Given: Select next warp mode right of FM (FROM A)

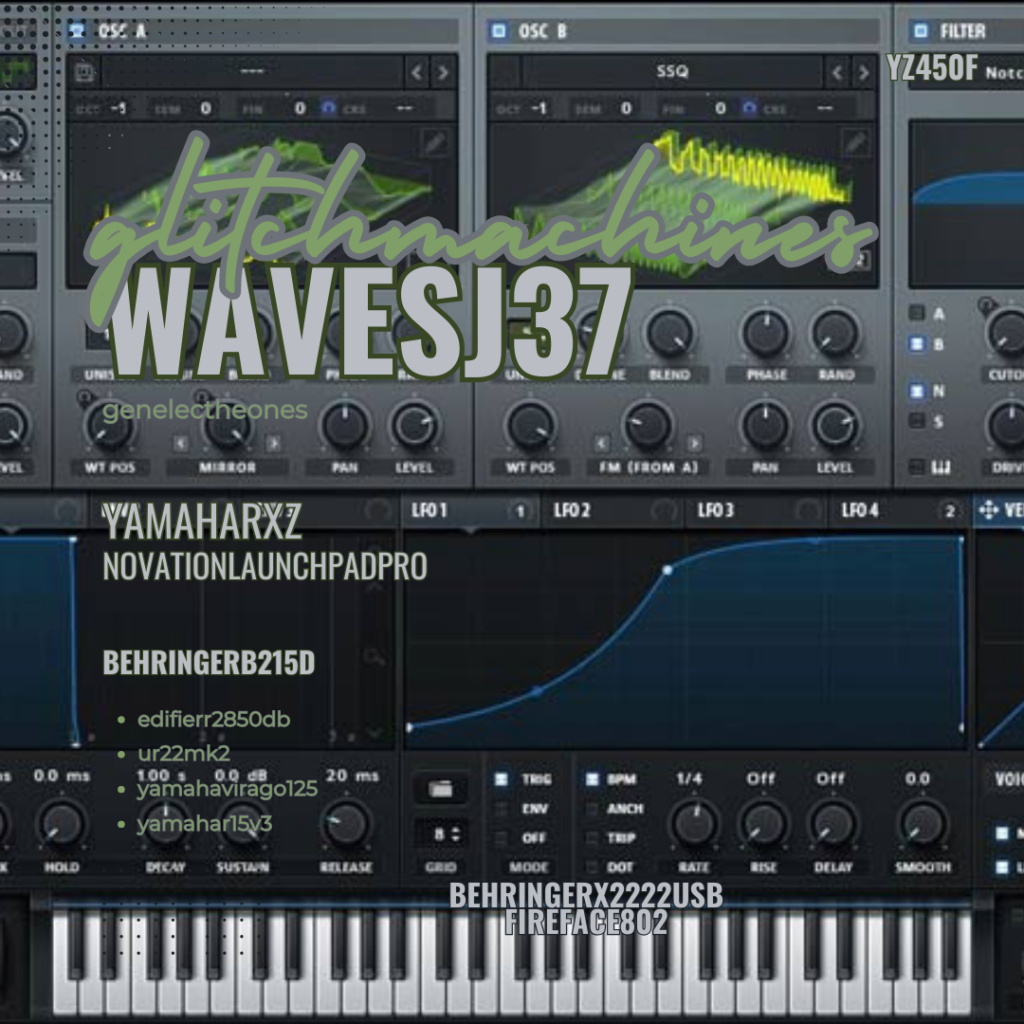Looking at the screenshot, I should (694, 444).
